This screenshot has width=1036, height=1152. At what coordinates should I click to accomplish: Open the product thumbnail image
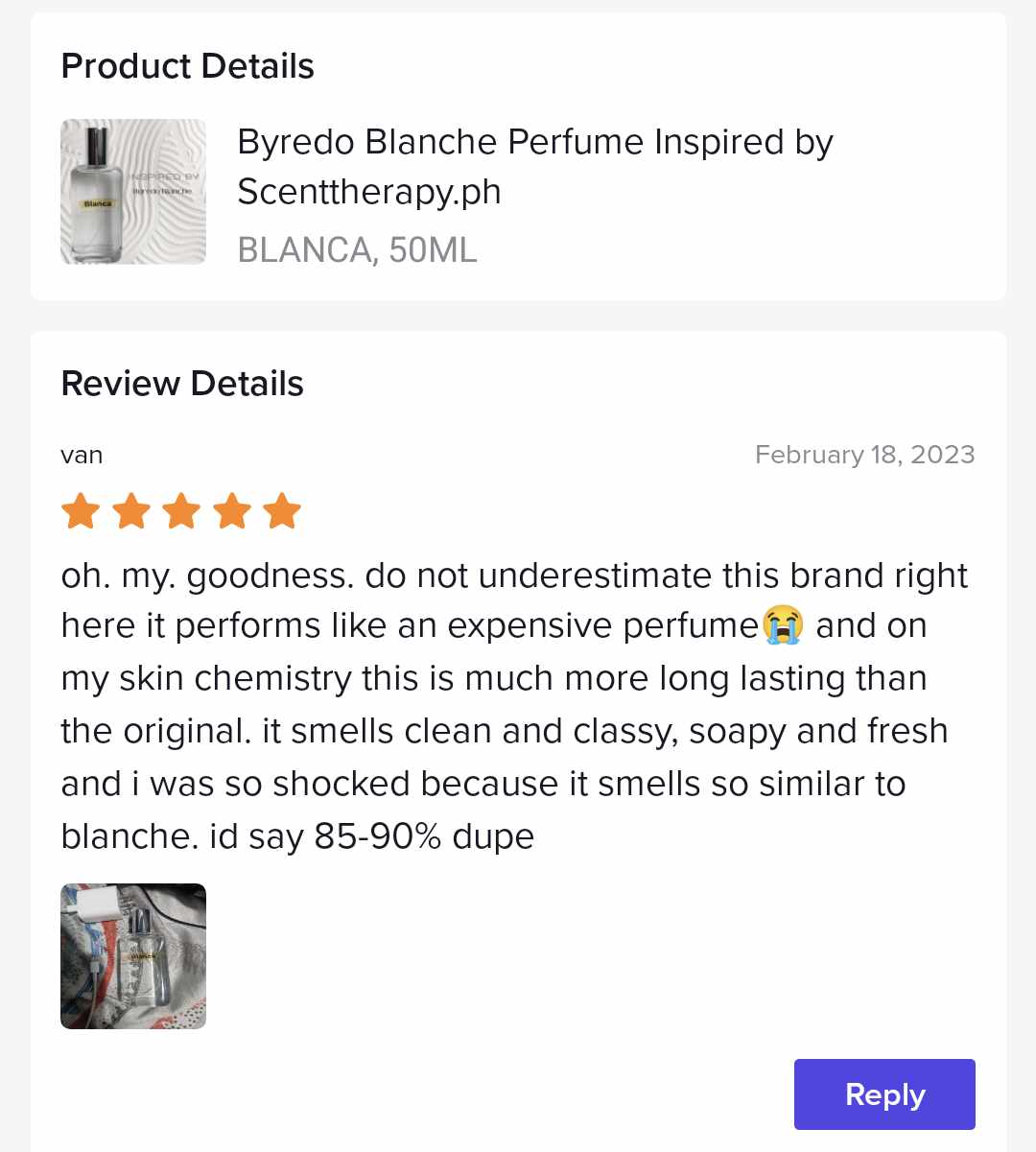pos(133,192)
